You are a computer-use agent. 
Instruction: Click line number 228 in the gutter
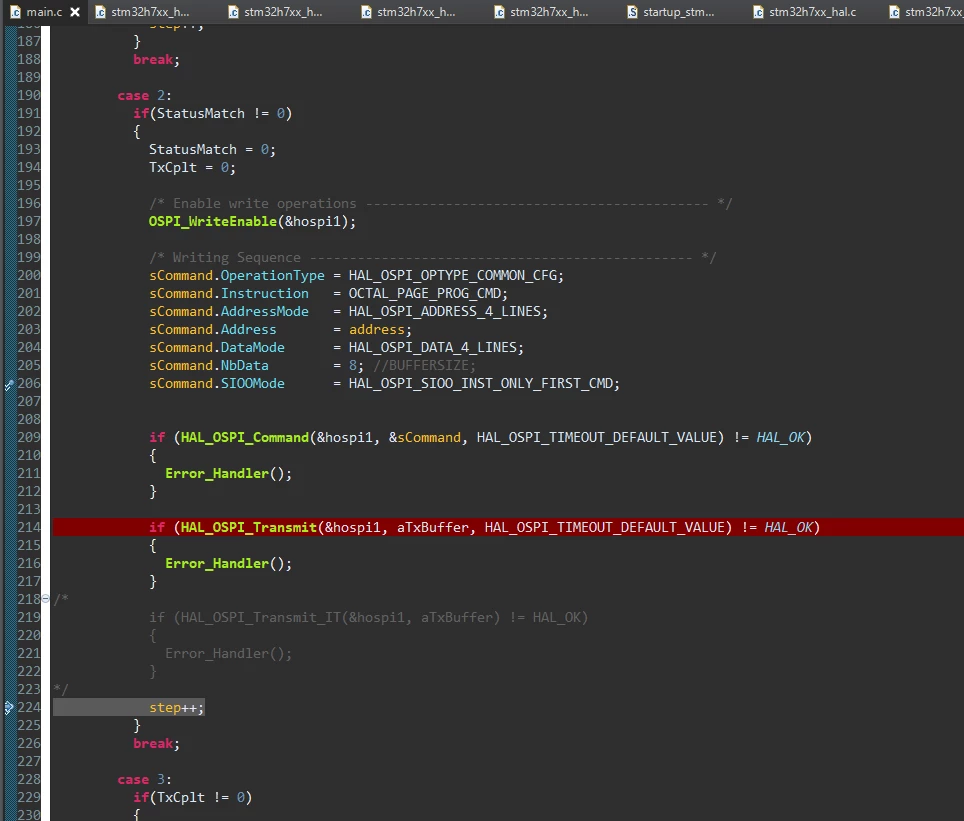tap(29, 779)
